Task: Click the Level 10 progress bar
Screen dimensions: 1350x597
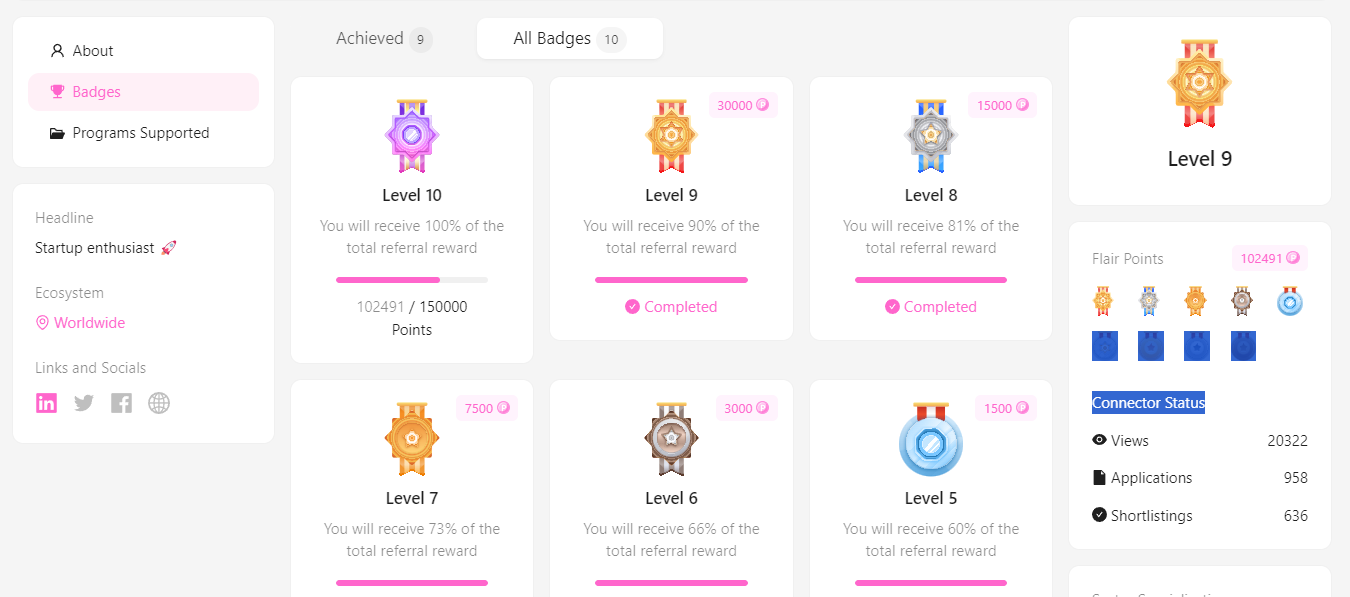Action: coord(411,279)
